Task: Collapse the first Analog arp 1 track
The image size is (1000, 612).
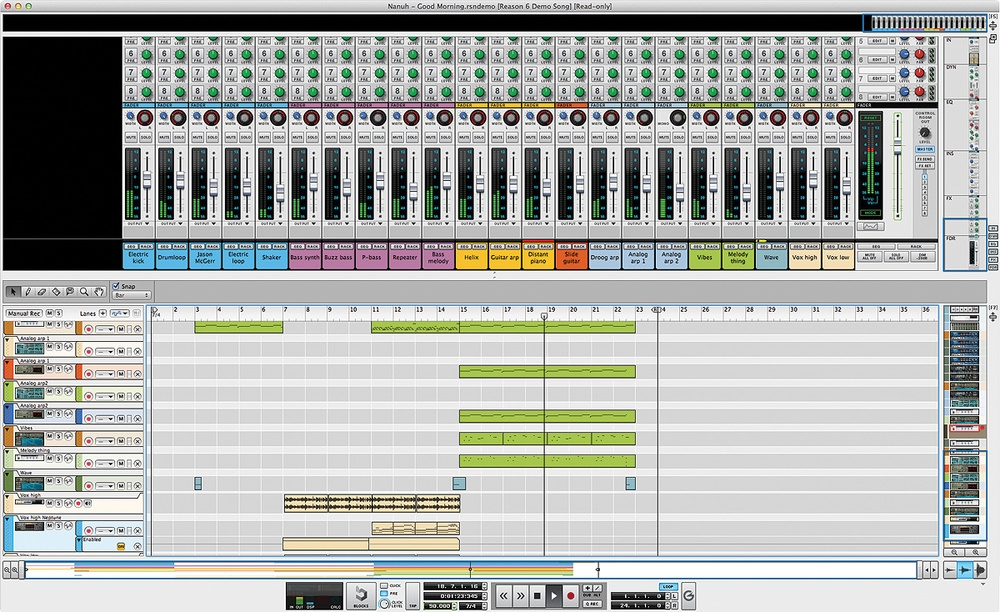Action: 7,339
